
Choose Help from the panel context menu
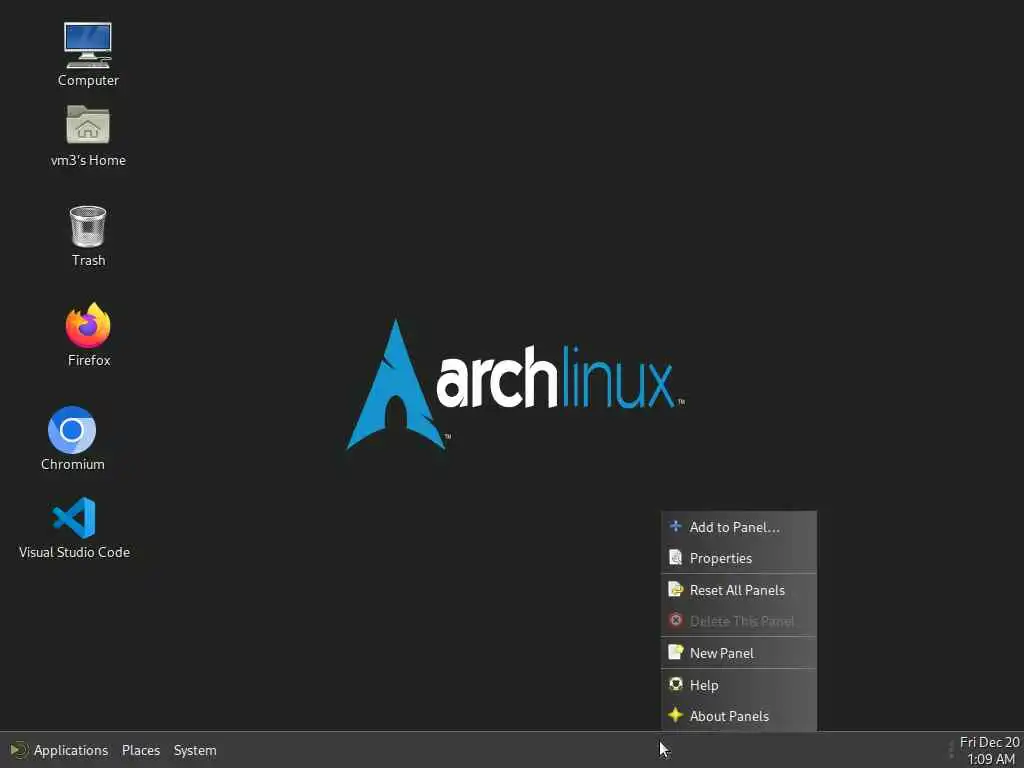point(739,685)
